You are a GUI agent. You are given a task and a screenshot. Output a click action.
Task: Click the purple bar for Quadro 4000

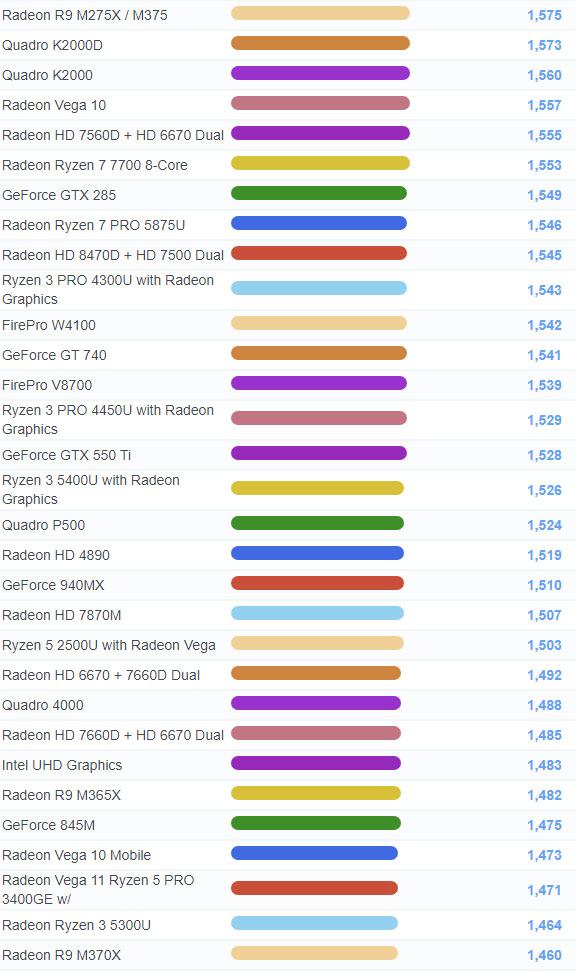316,703
